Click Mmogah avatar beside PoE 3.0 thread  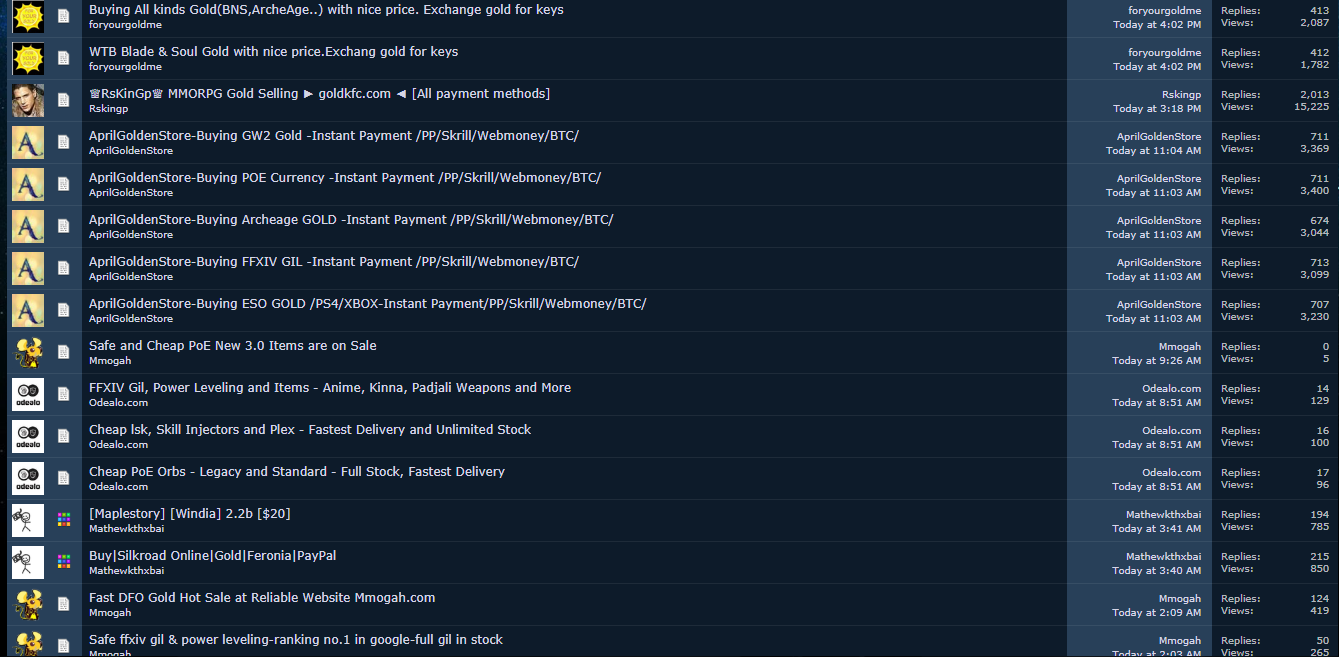pyautogui.click(x=28, y=353)
